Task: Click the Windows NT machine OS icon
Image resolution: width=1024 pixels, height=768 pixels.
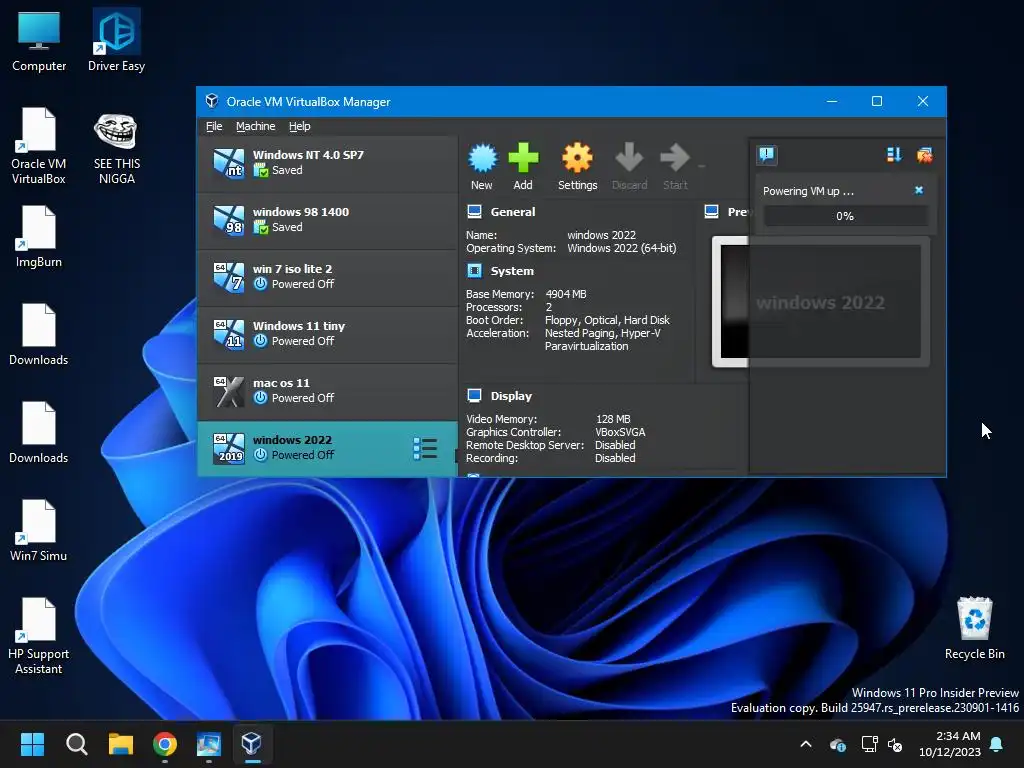Action: [x=229, y=163]
